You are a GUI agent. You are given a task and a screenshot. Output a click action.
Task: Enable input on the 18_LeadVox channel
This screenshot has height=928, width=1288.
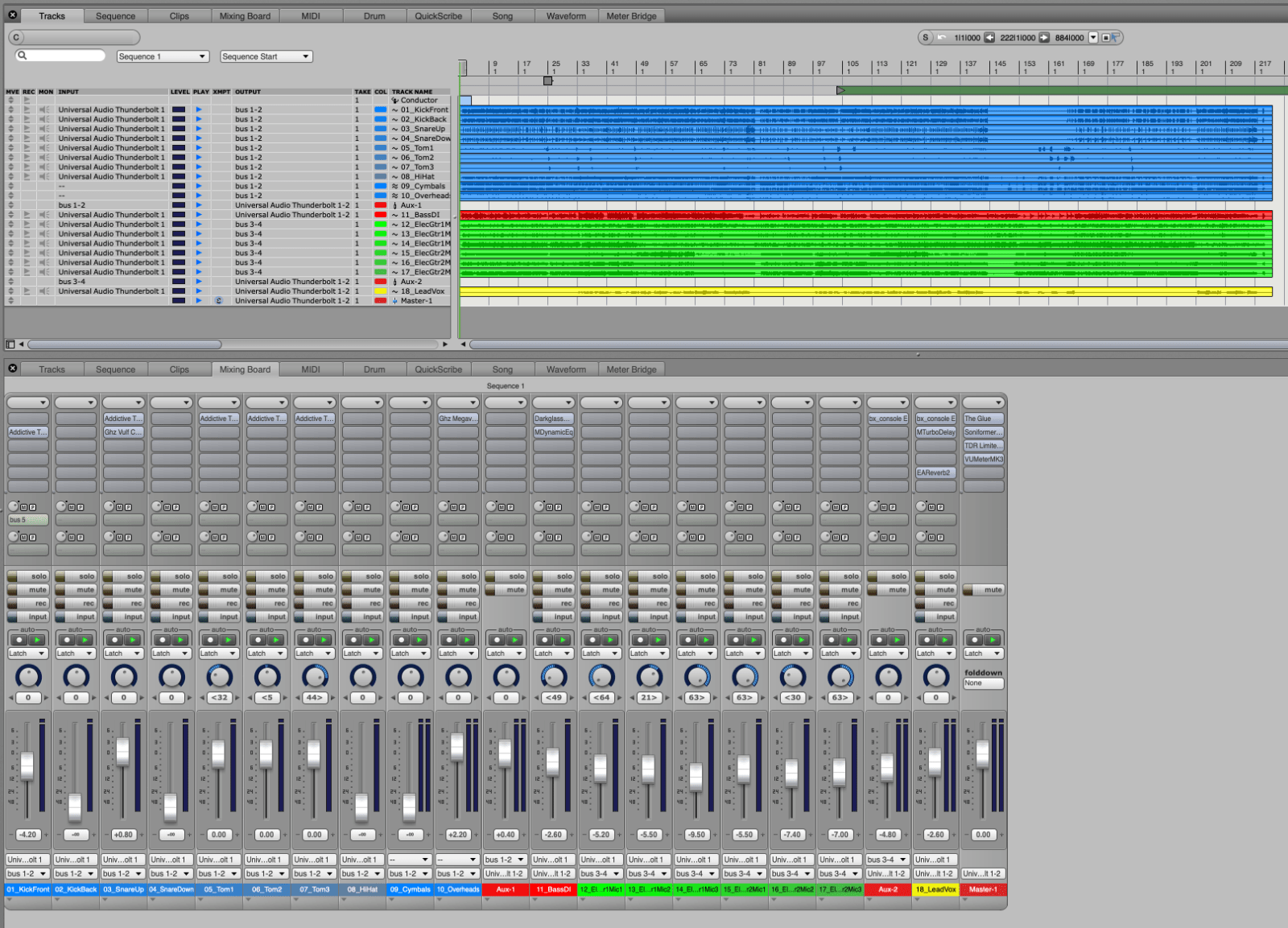point(935,616)
